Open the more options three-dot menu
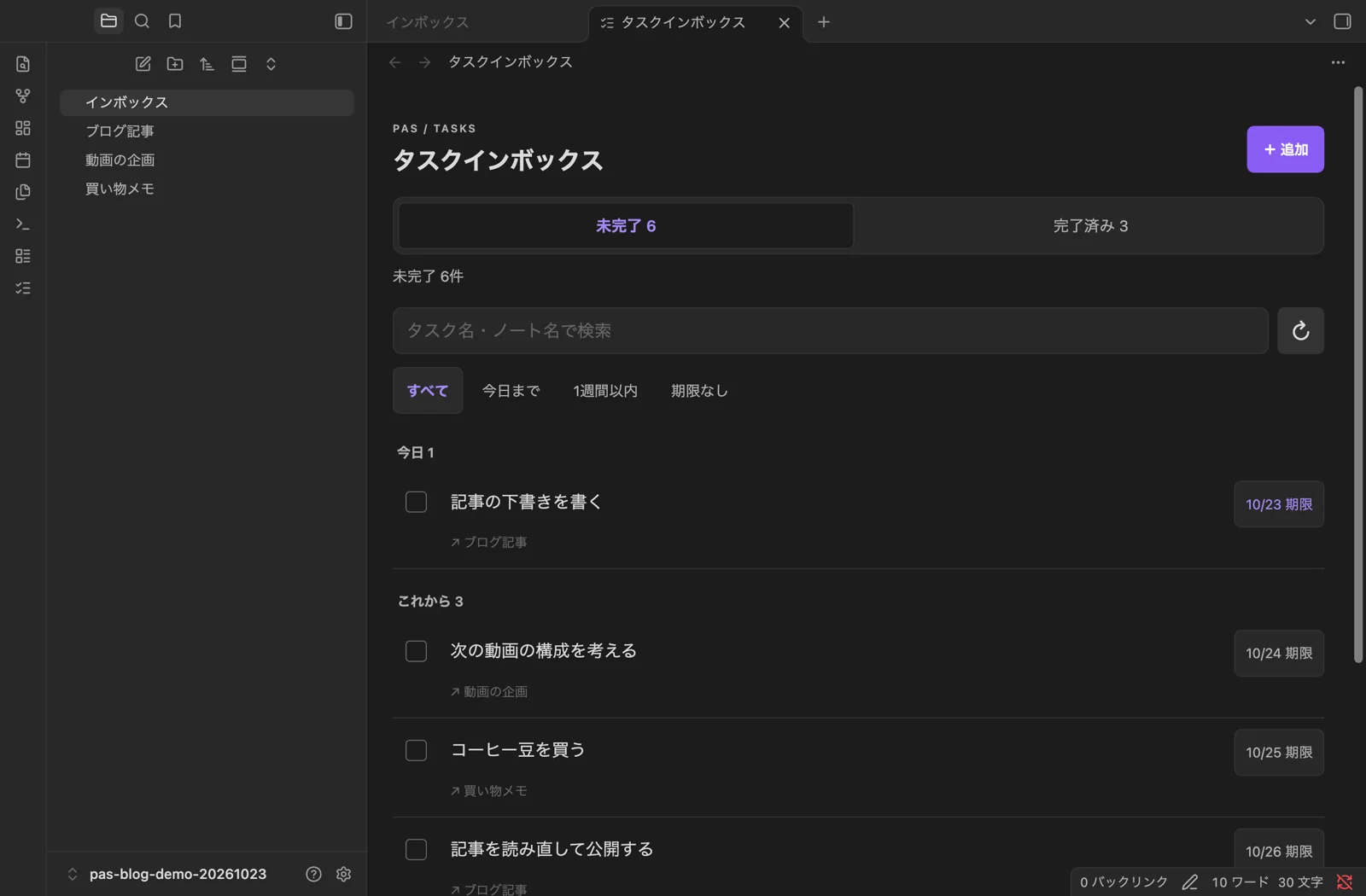The height and width of the screenshot is (896, 1366). click(1338, 62)
